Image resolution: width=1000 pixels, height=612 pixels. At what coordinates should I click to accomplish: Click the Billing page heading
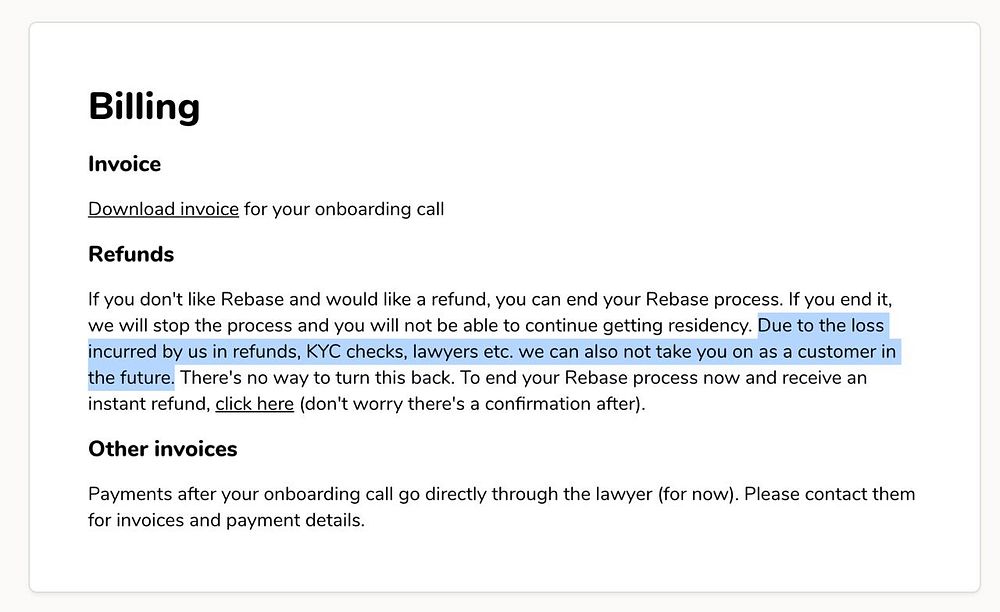[144, 106]
